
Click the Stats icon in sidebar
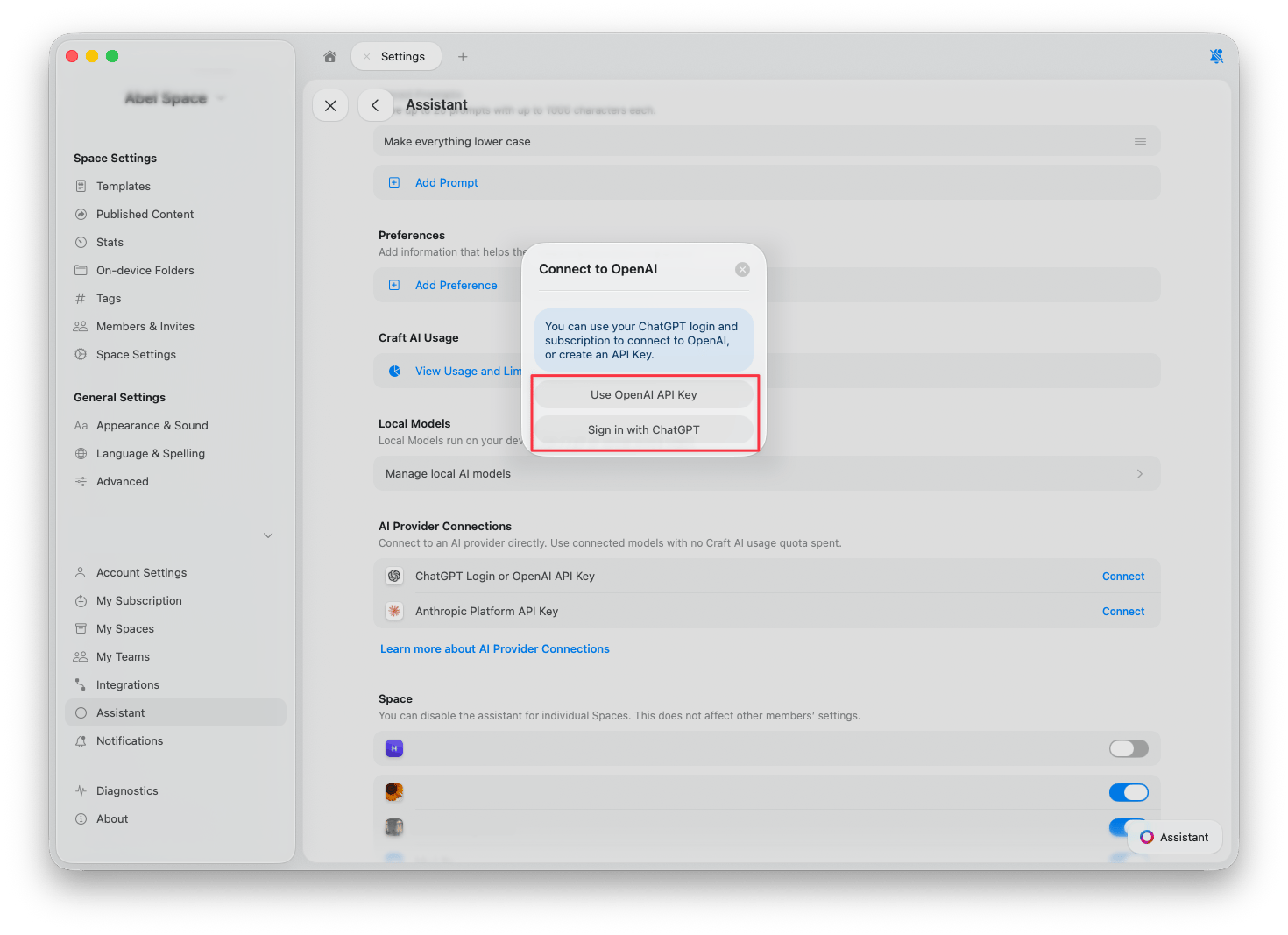(81, 242)
